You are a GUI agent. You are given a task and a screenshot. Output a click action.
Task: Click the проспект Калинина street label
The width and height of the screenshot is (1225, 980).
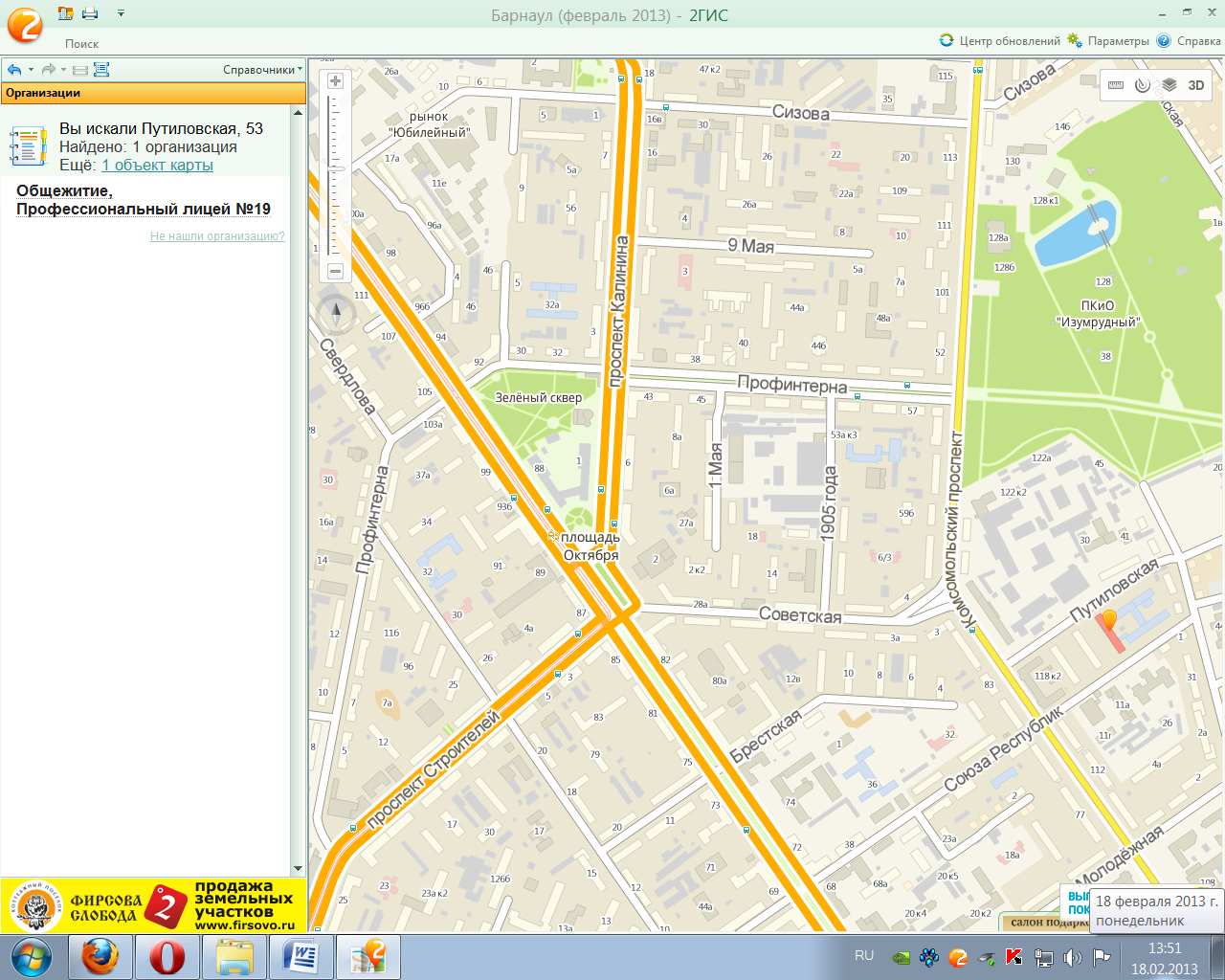pos(618,311)
